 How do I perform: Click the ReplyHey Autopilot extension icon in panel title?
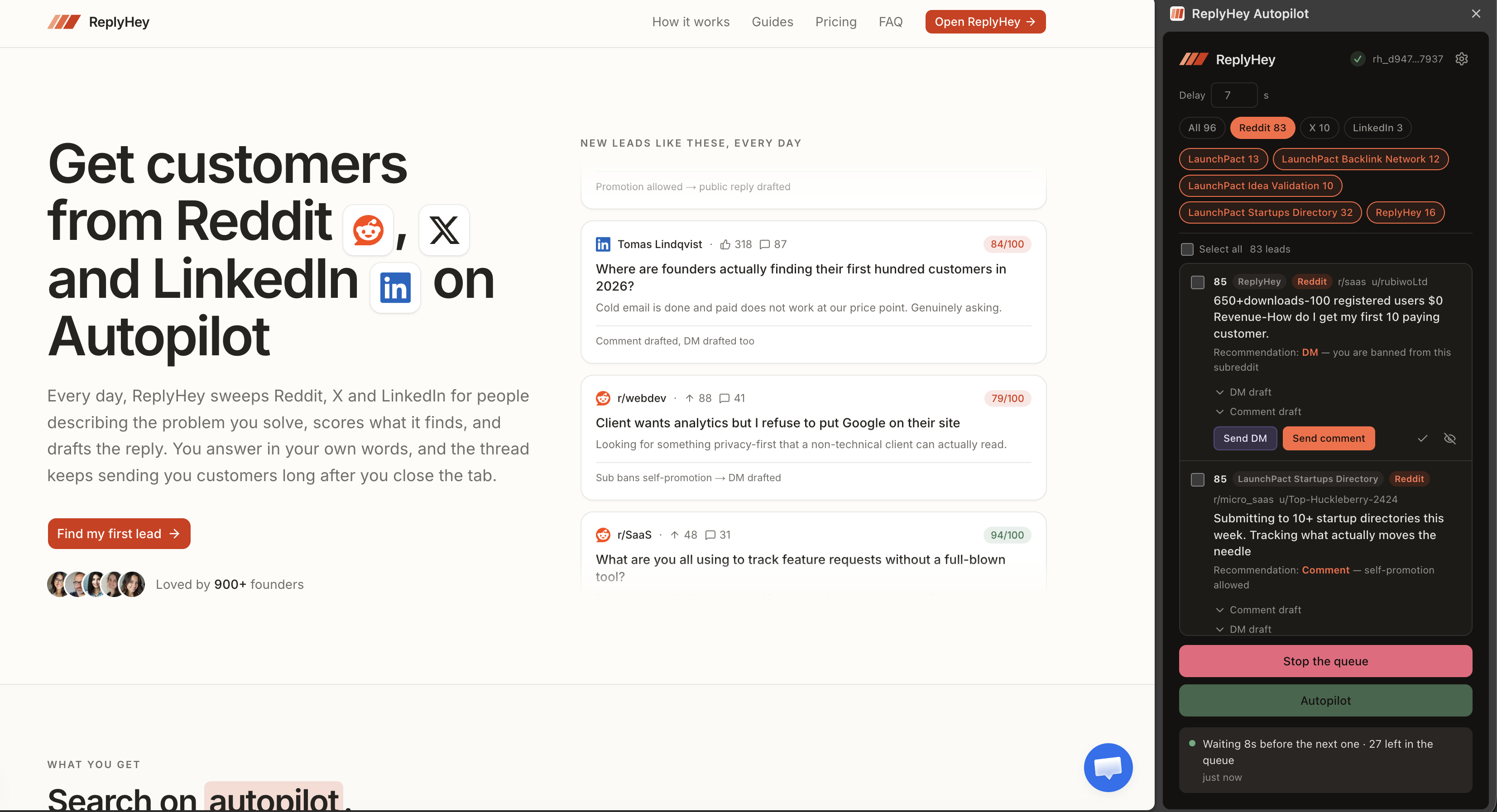coord(1177,14)
